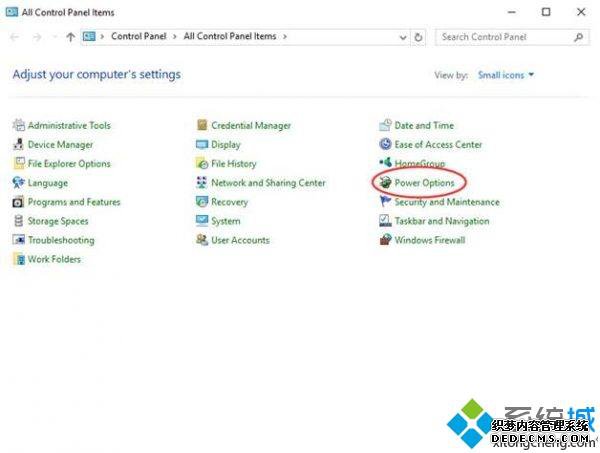Open the File Explorer Options link
The width and height of the screenshot is (600, 453).
(69, 164)
